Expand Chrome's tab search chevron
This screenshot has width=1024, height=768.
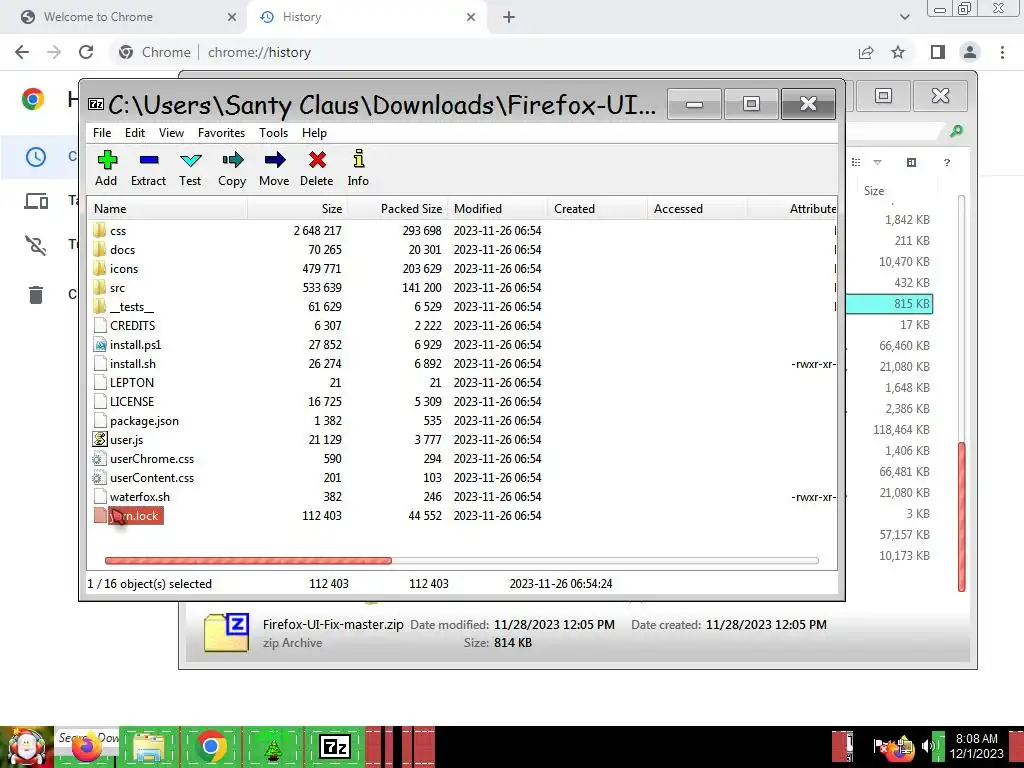[904, 17]
